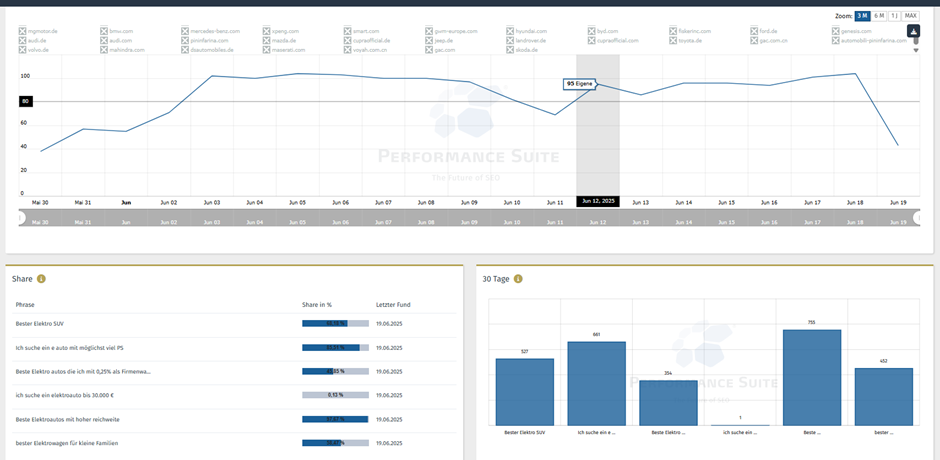This screenshot has width=940, height=460.
Task: Set chart zoom to MAX
Action: (911, 16)
